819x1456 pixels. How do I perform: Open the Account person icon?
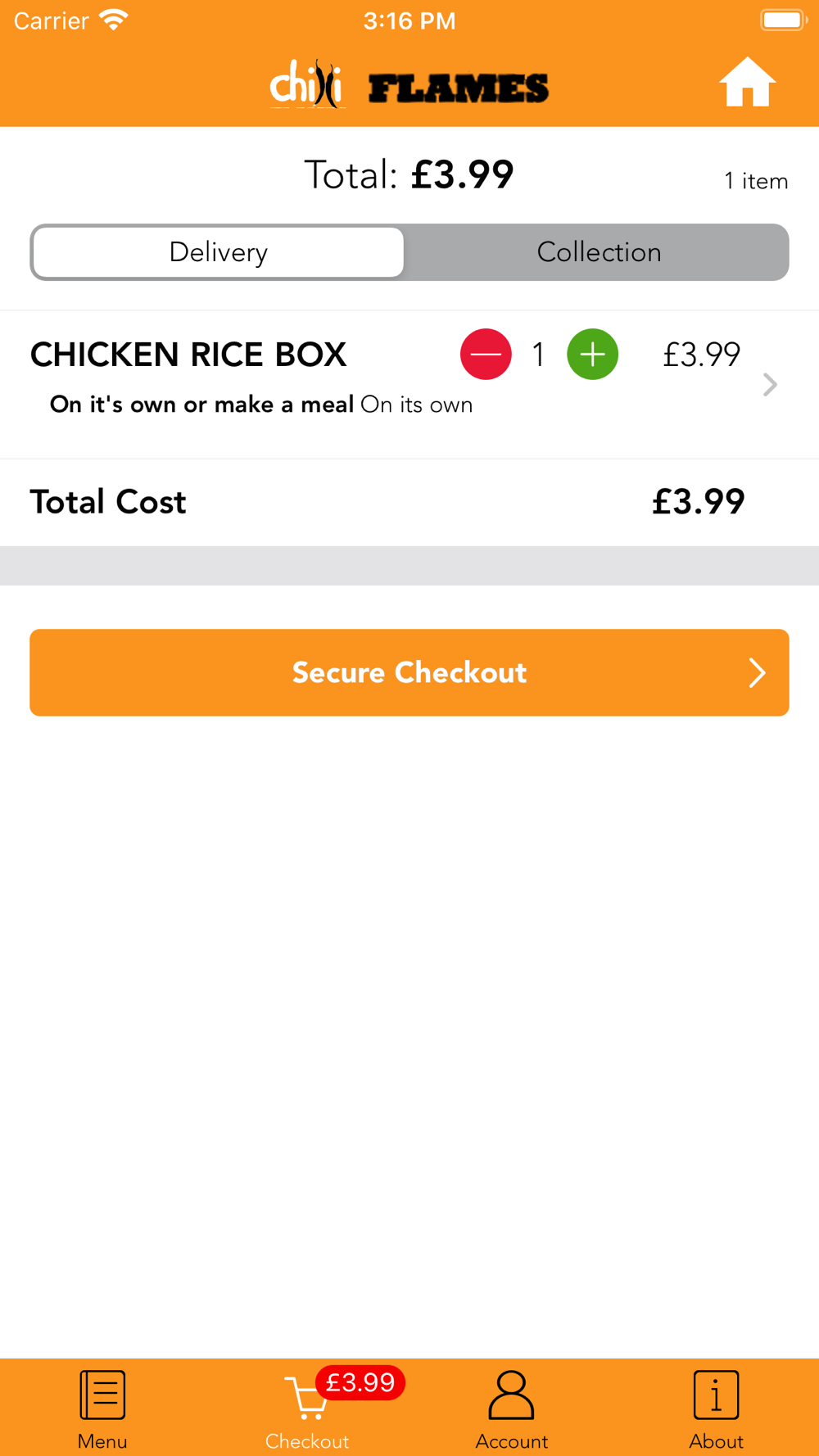tap(511, 1395)
